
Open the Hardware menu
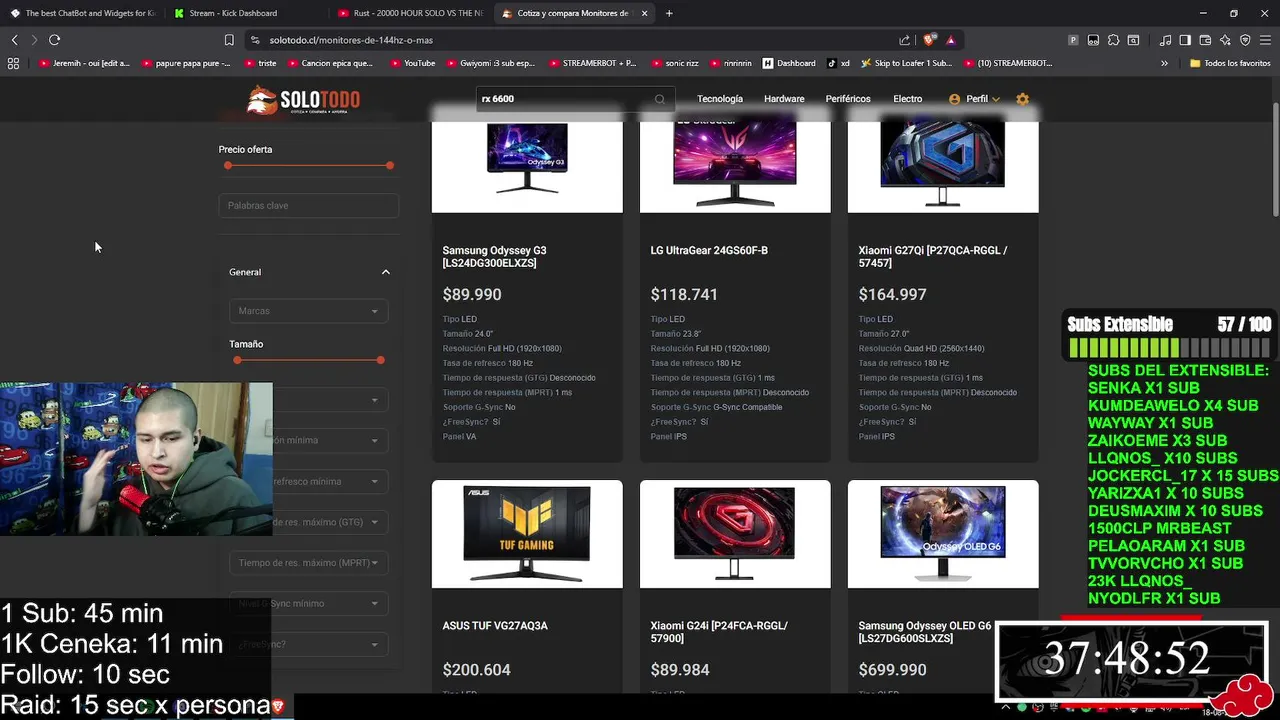[784, 99]
